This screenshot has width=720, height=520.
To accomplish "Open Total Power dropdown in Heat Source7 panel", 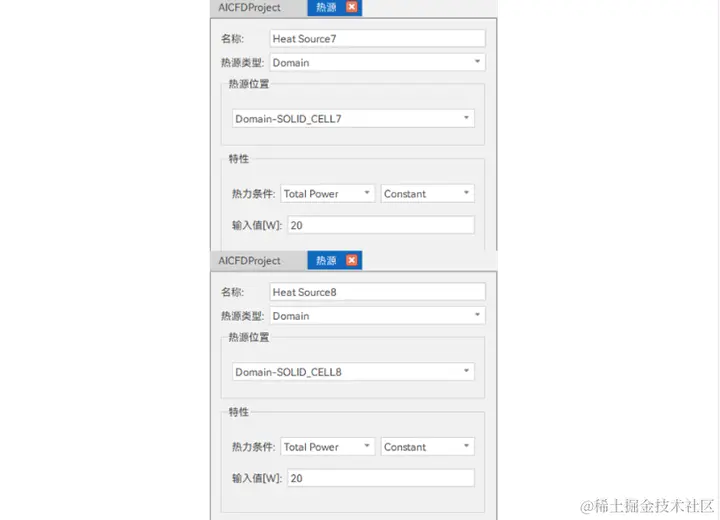I will point(327,193).
